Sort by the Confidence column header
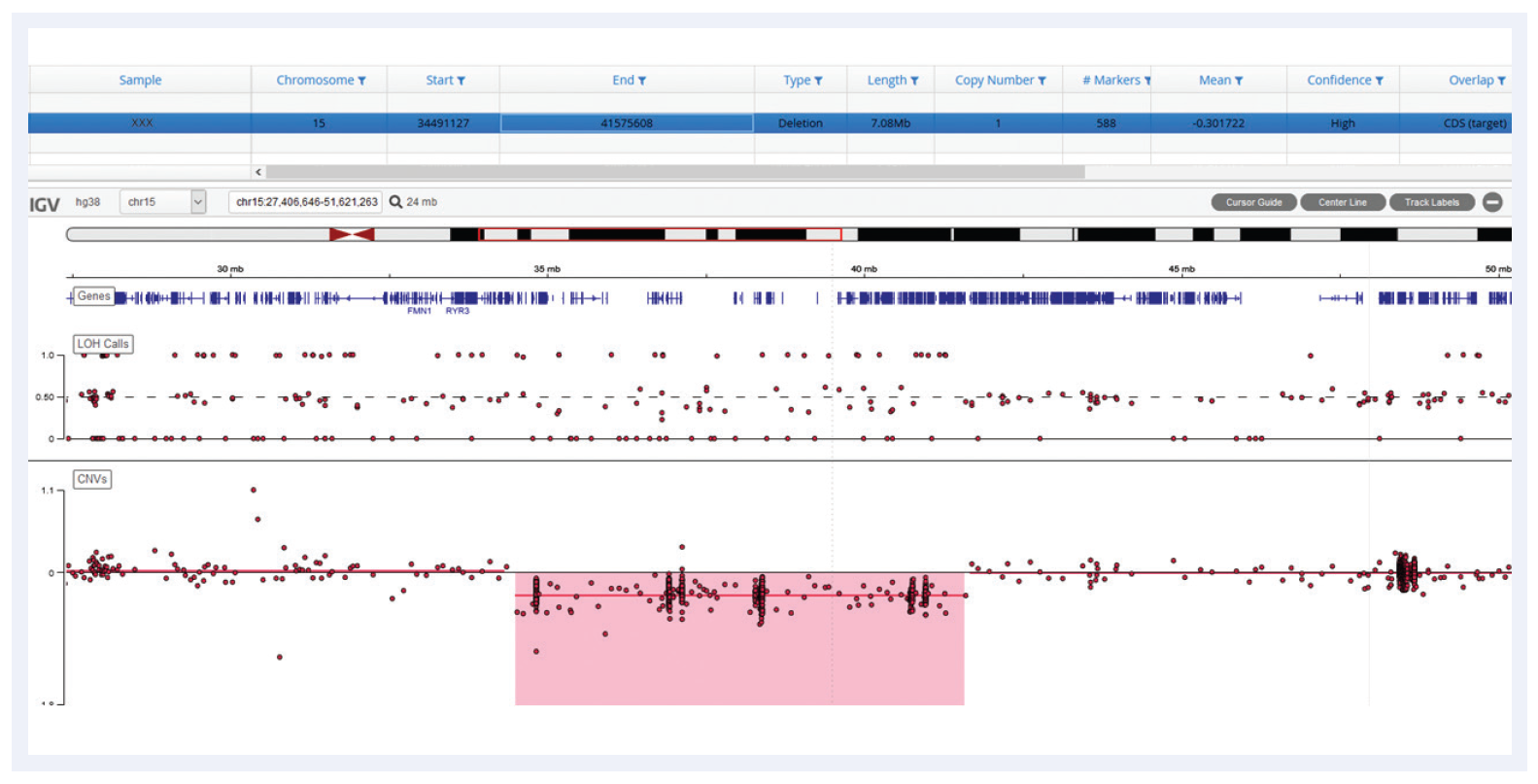The image size is (1538, 784). click(x=1339, y=81)
